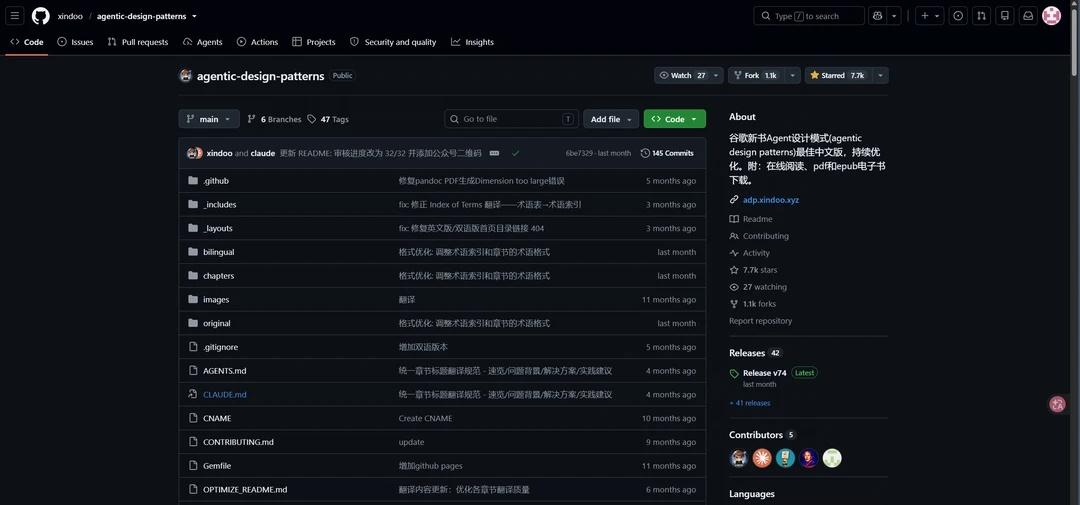Open the Add file dropdown
Image resolution: width=1080 pixels, height=505 pixels.
(x=611, y=119)
